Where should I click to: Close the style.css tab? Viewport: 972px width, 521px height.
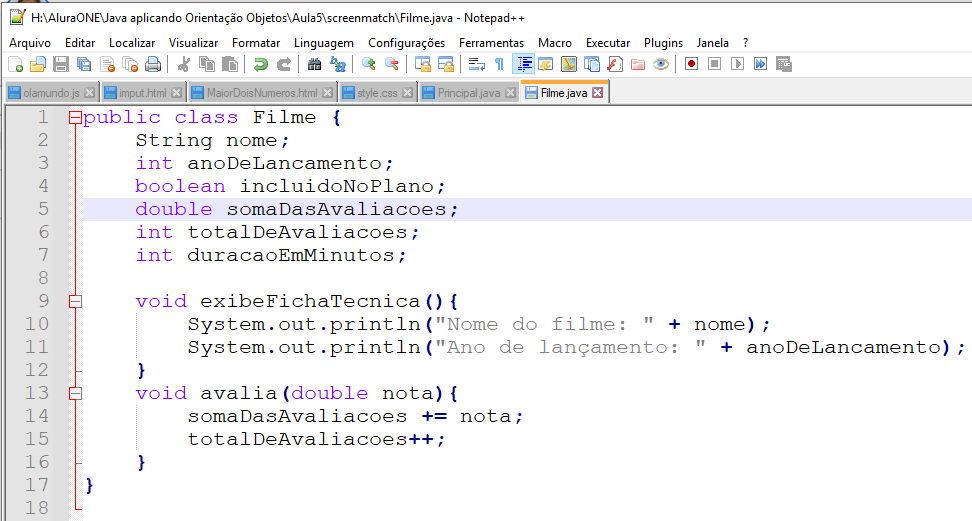click(x=407, y=92)
